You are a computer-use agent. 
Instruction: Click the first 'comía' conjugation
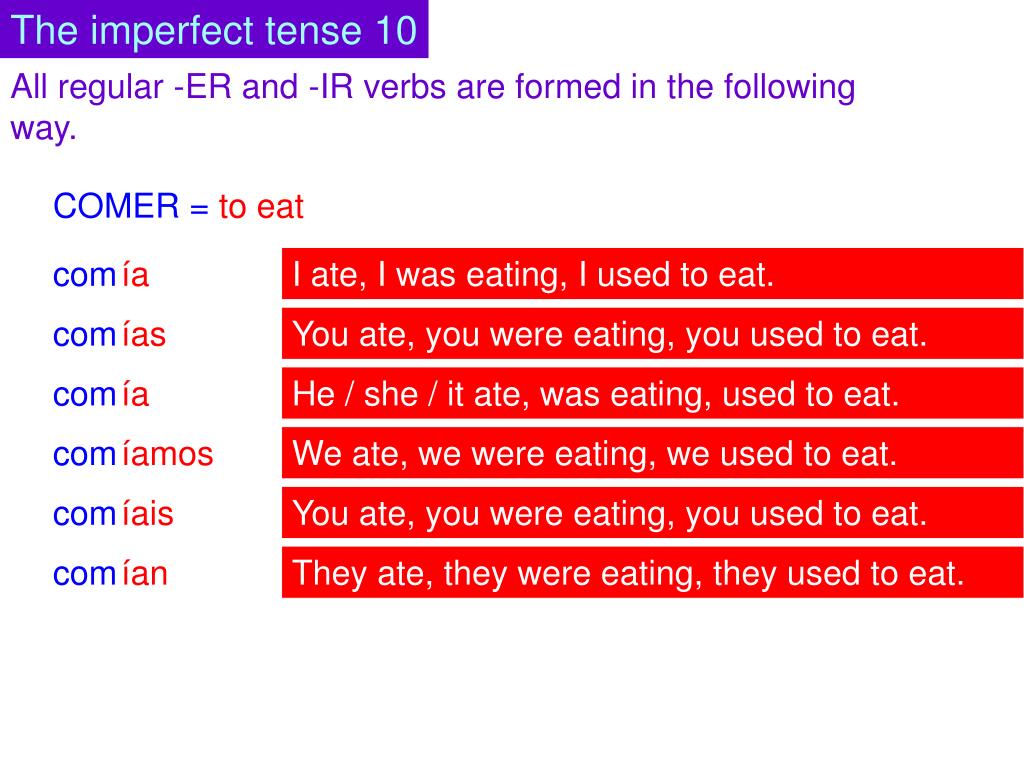click(x=101, y=274)
